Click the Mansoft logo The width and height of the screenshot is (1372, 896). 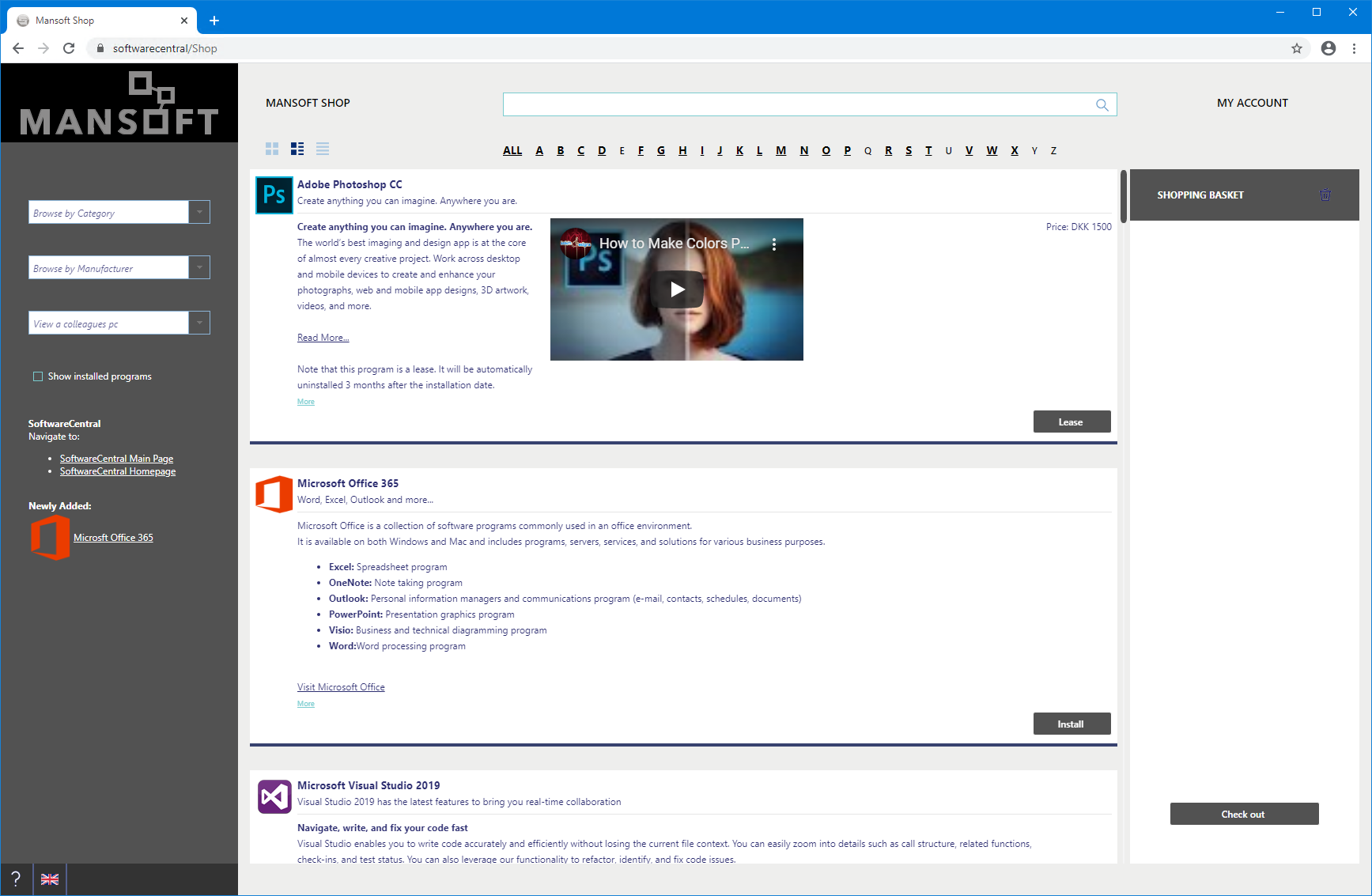click(119, 103)
